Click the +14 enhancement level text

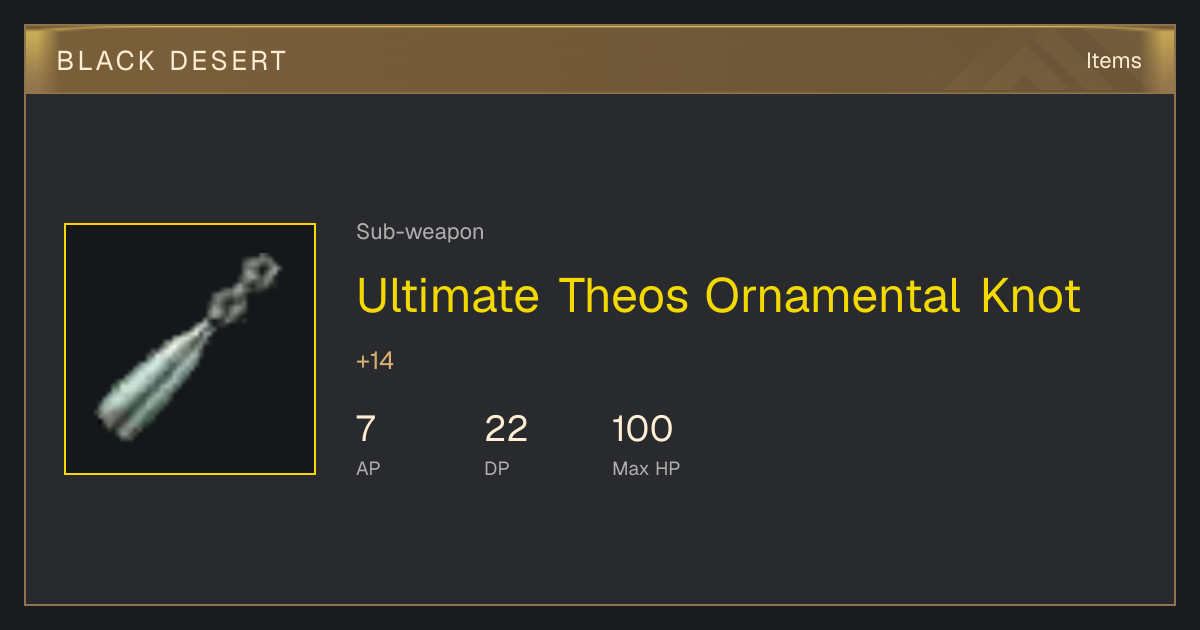375,361
